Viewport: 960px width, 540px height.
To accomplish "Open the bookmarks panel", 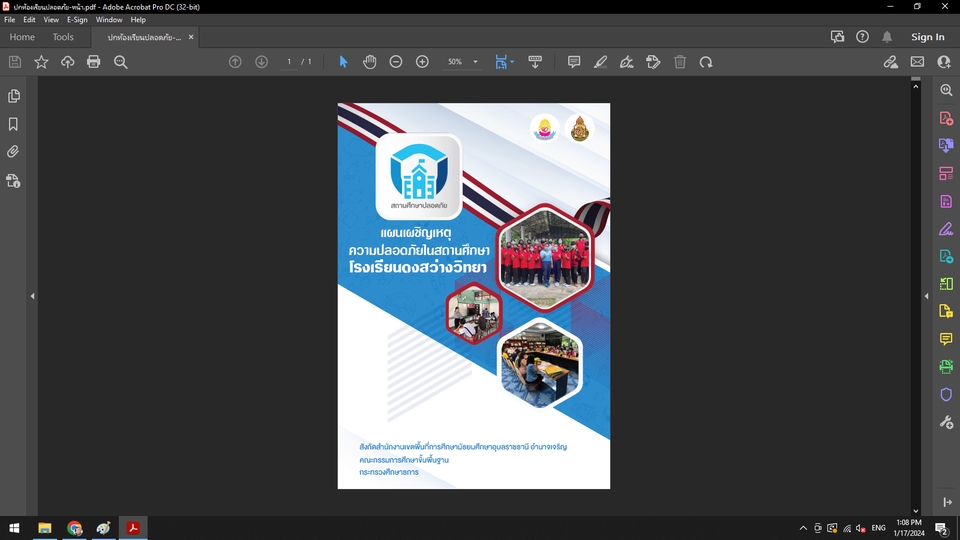I will [13, 124].
